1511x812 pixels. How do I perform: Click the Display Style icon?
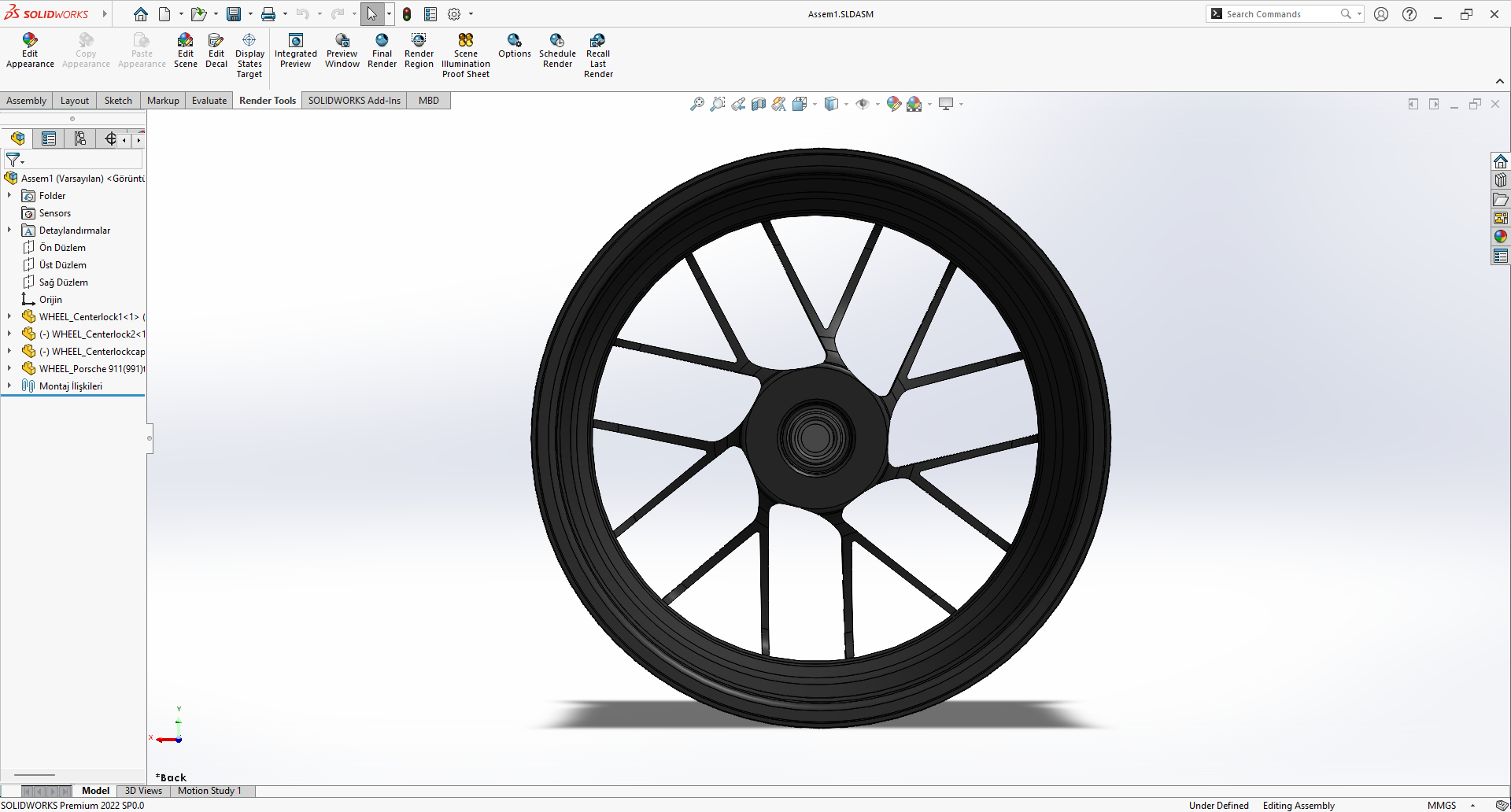click(x=831, y=104)
